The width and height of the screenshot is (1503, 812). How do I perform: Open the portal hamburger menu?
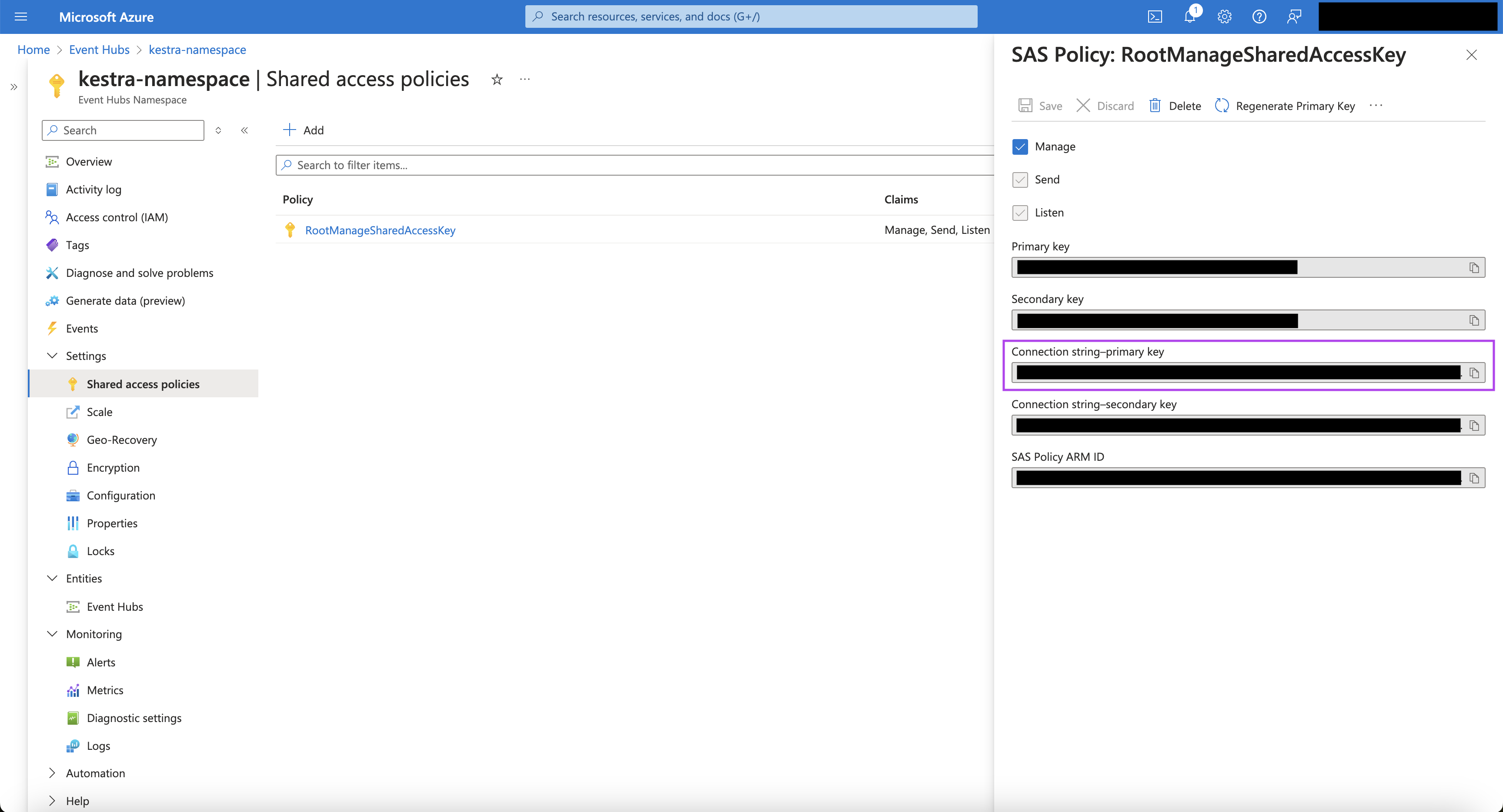[21, 17]
